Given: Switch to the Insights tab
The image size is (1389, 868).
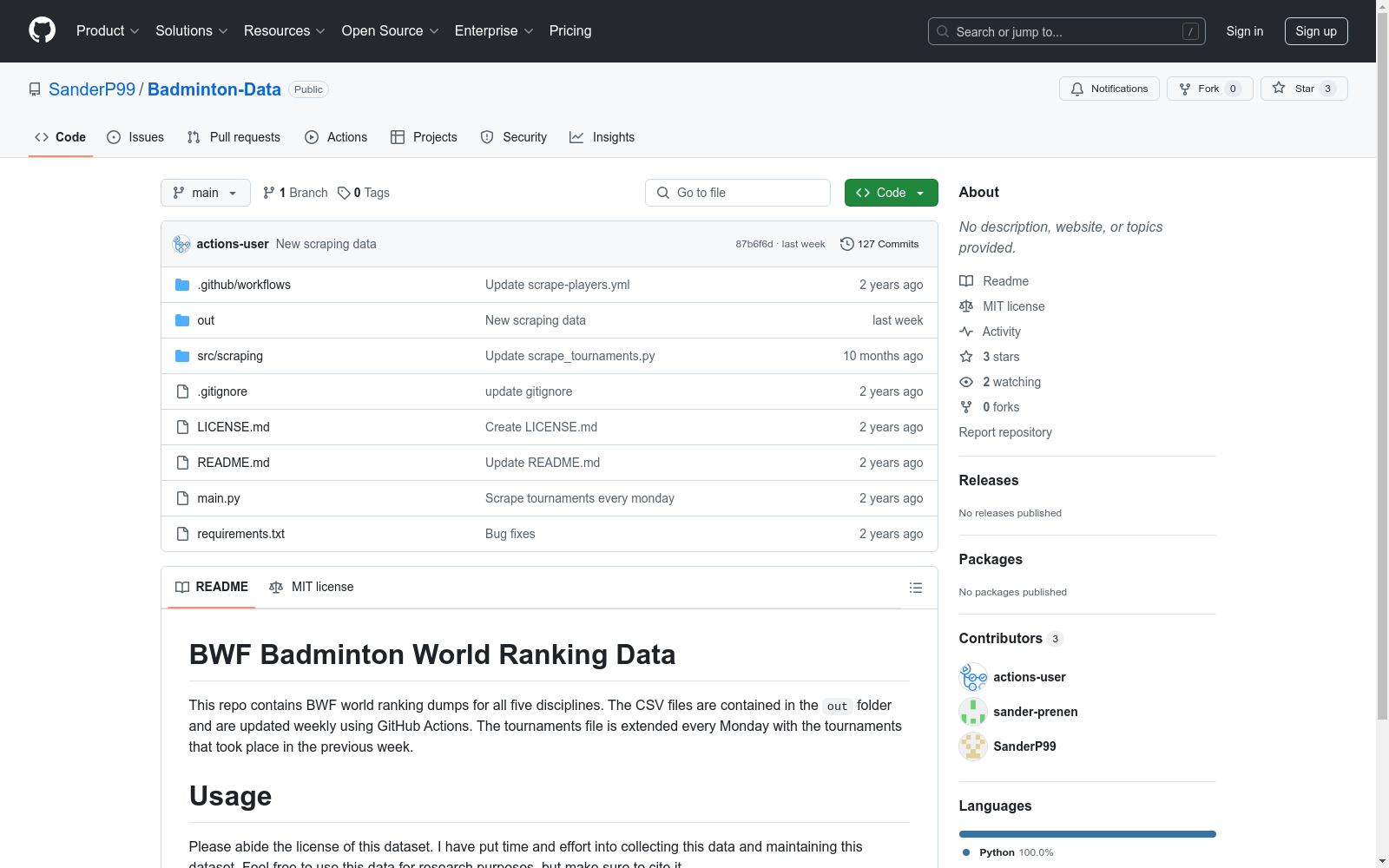Looking at the screenshot, I should [x=602, y=137].
